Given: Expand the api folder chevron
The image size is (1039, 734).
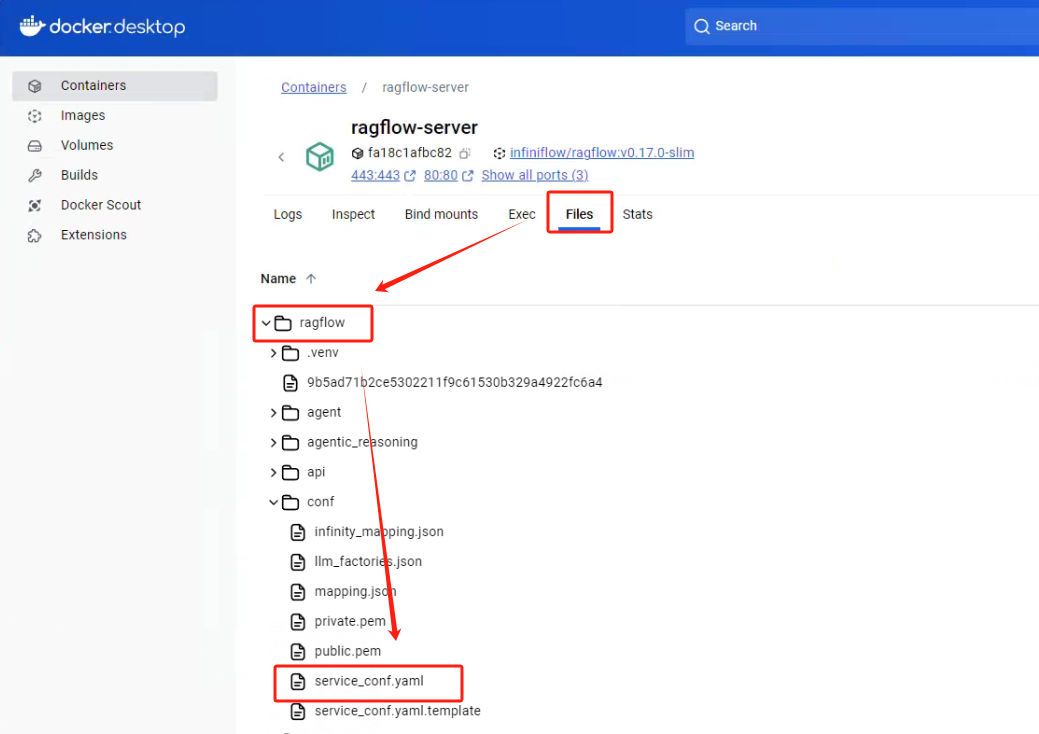Looking at the screenshot, I should point(273,472).
